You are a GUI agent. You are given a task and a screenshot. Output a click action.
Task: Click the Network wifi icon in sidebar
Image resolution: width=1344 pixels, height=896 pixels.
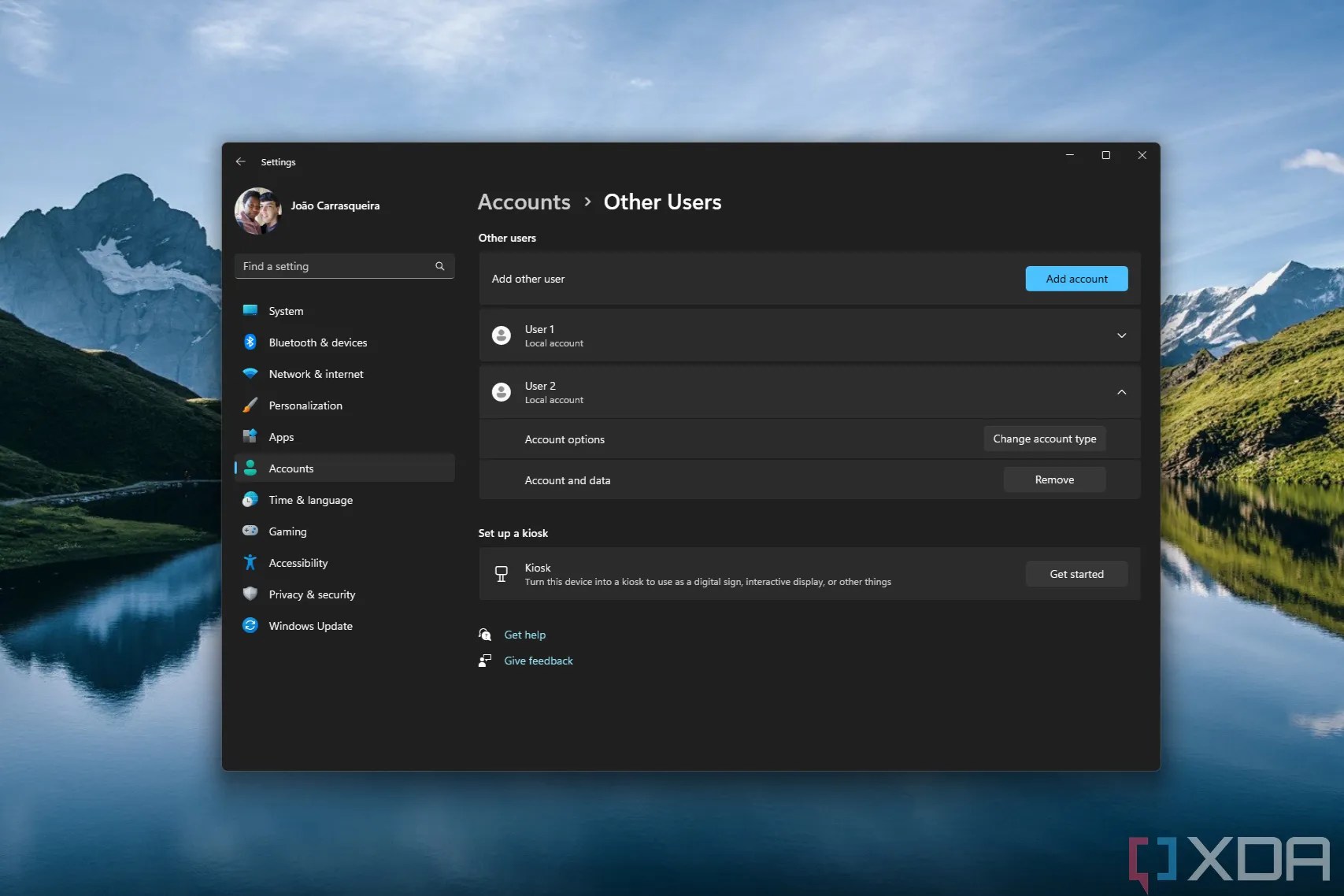[250, 373]
